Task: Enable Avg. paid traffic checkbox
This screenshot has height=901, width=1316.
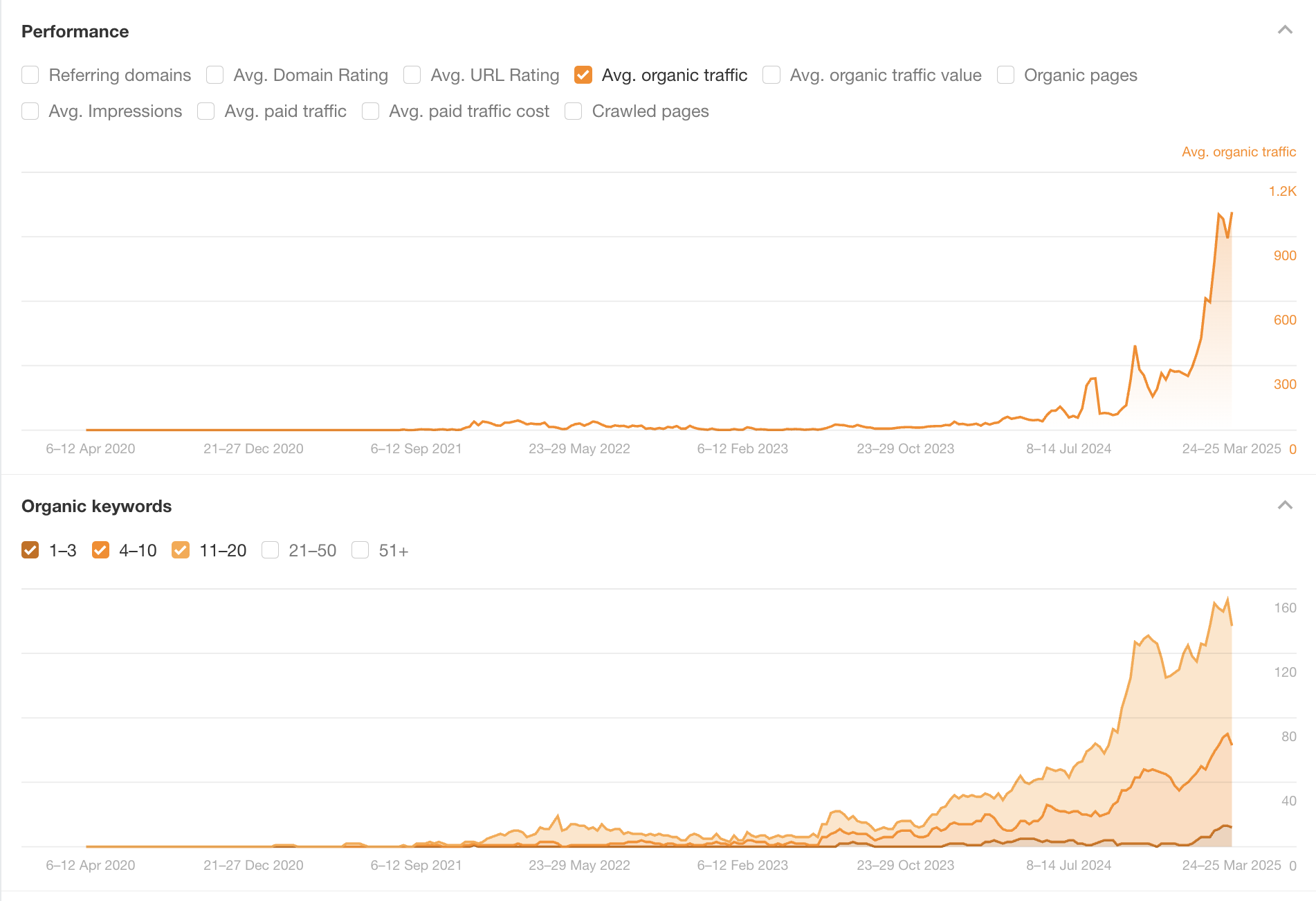Action: (206, 111)
